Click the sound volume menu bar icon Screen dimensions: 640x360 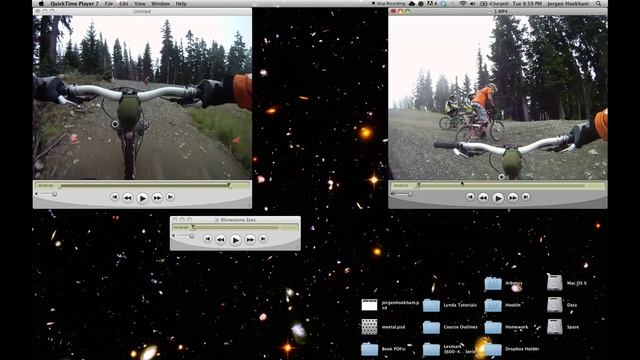tap(473, 4)
